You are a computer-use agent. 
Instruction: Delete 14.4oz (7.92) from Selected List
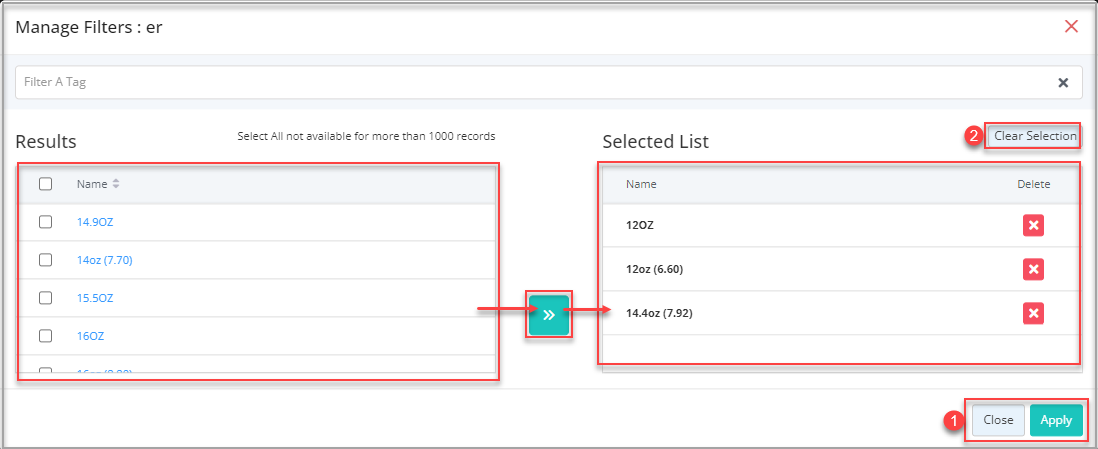tap(1034, 312)
